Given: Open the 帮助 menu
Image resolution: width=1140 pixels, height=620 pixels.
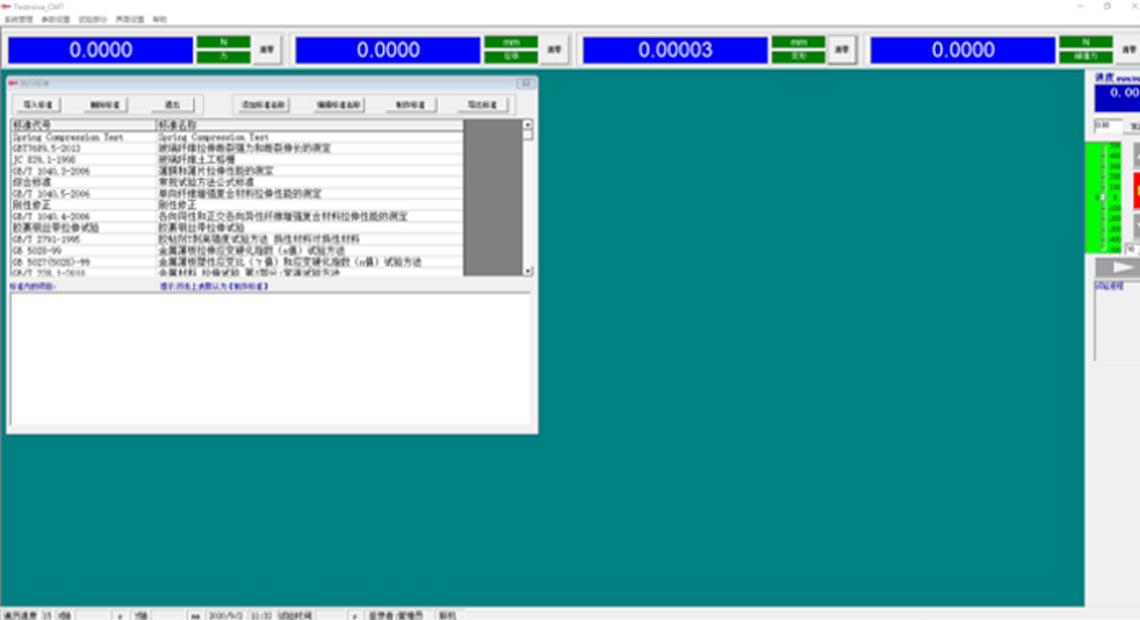Looking at the screenshot, I should coord(159,20).
